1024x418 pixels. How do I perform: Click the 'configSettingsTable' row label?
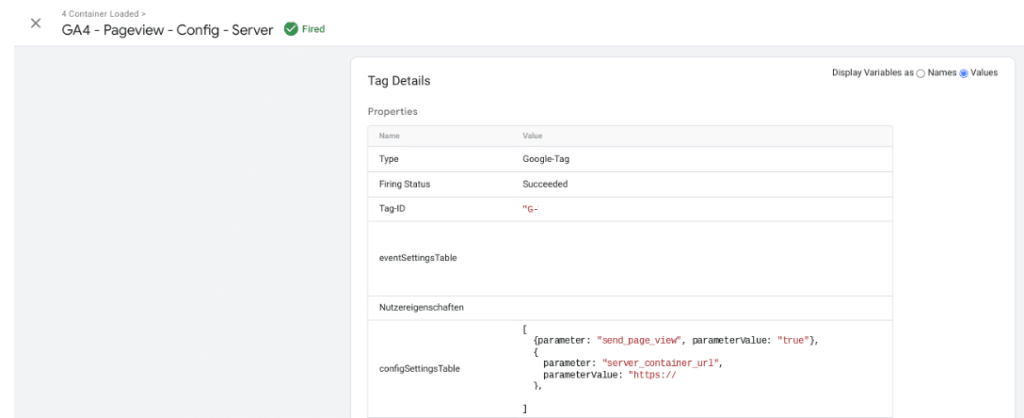coord(419,368)
